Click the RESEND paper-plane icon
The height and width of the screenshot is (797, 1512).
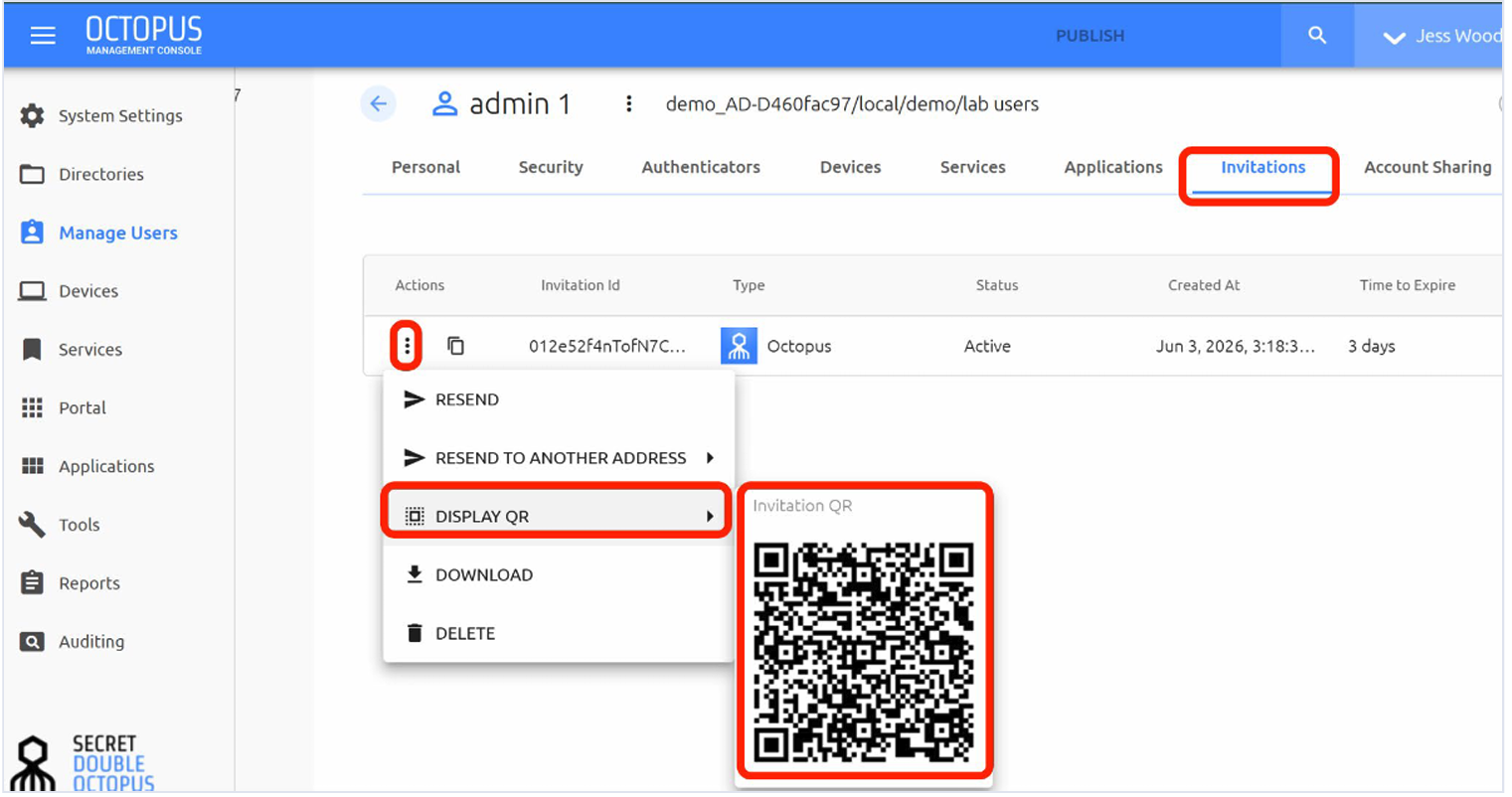point(415,399)
